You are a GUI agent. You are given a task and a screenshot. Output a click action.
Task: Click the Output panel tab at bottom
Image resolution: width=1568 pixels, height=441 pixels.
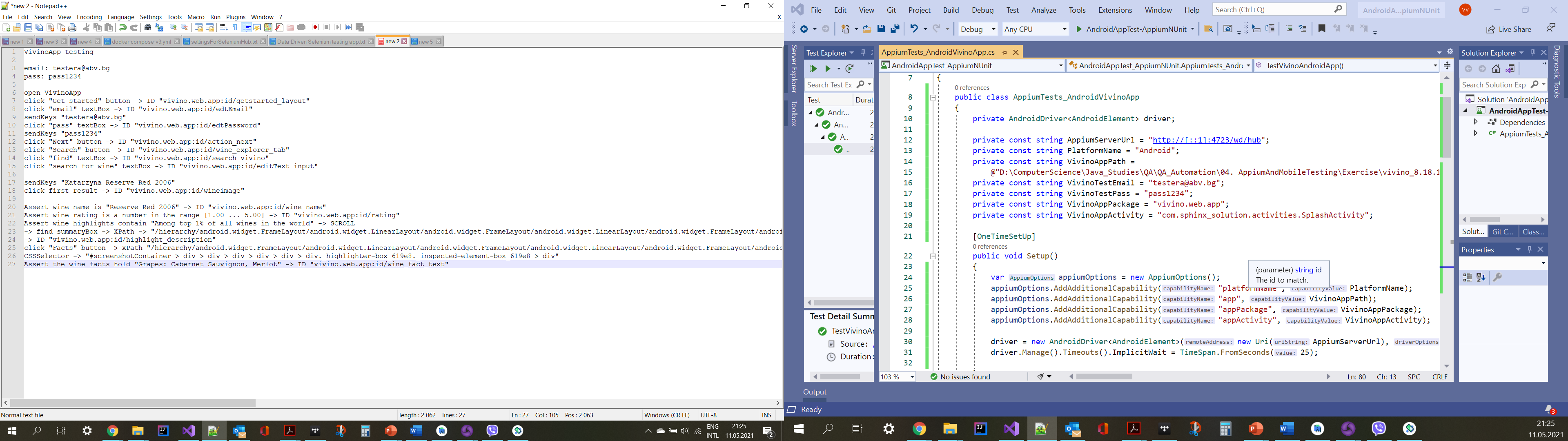815,392
